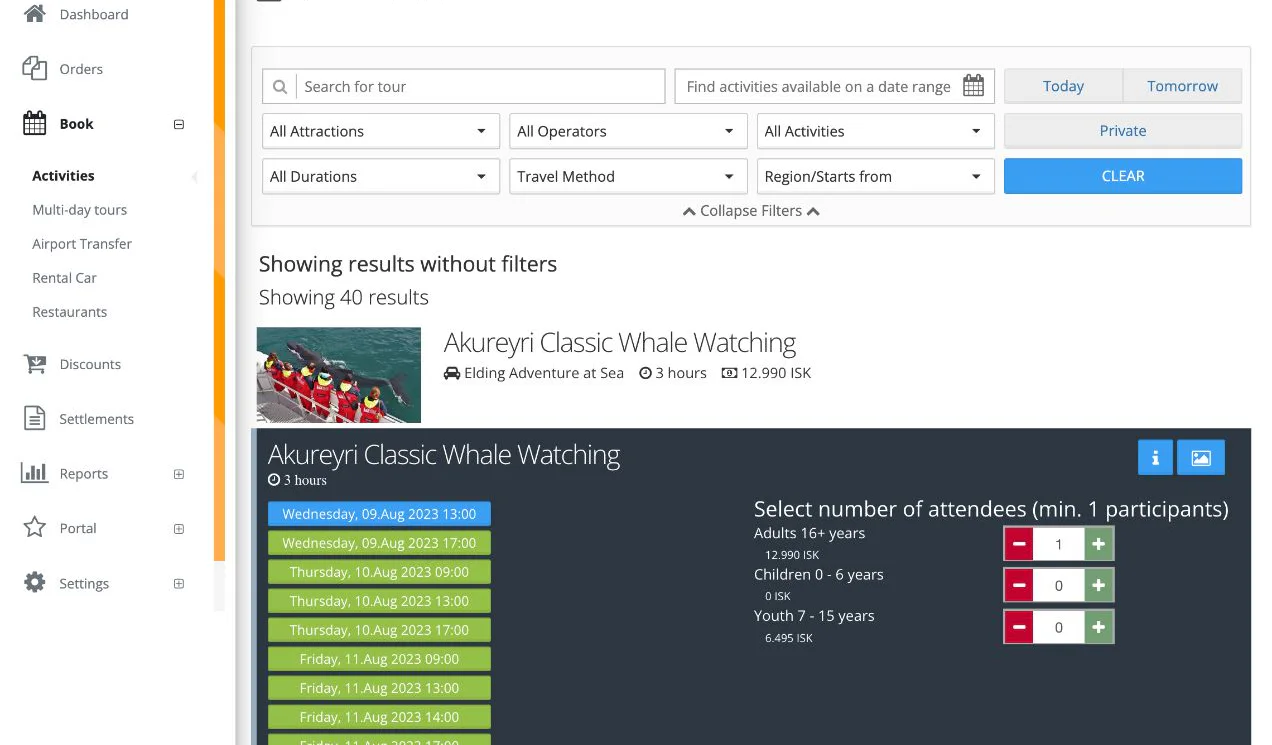Select Rental Car submenu item
This screenshot has height=745, width=1272.
64,278
